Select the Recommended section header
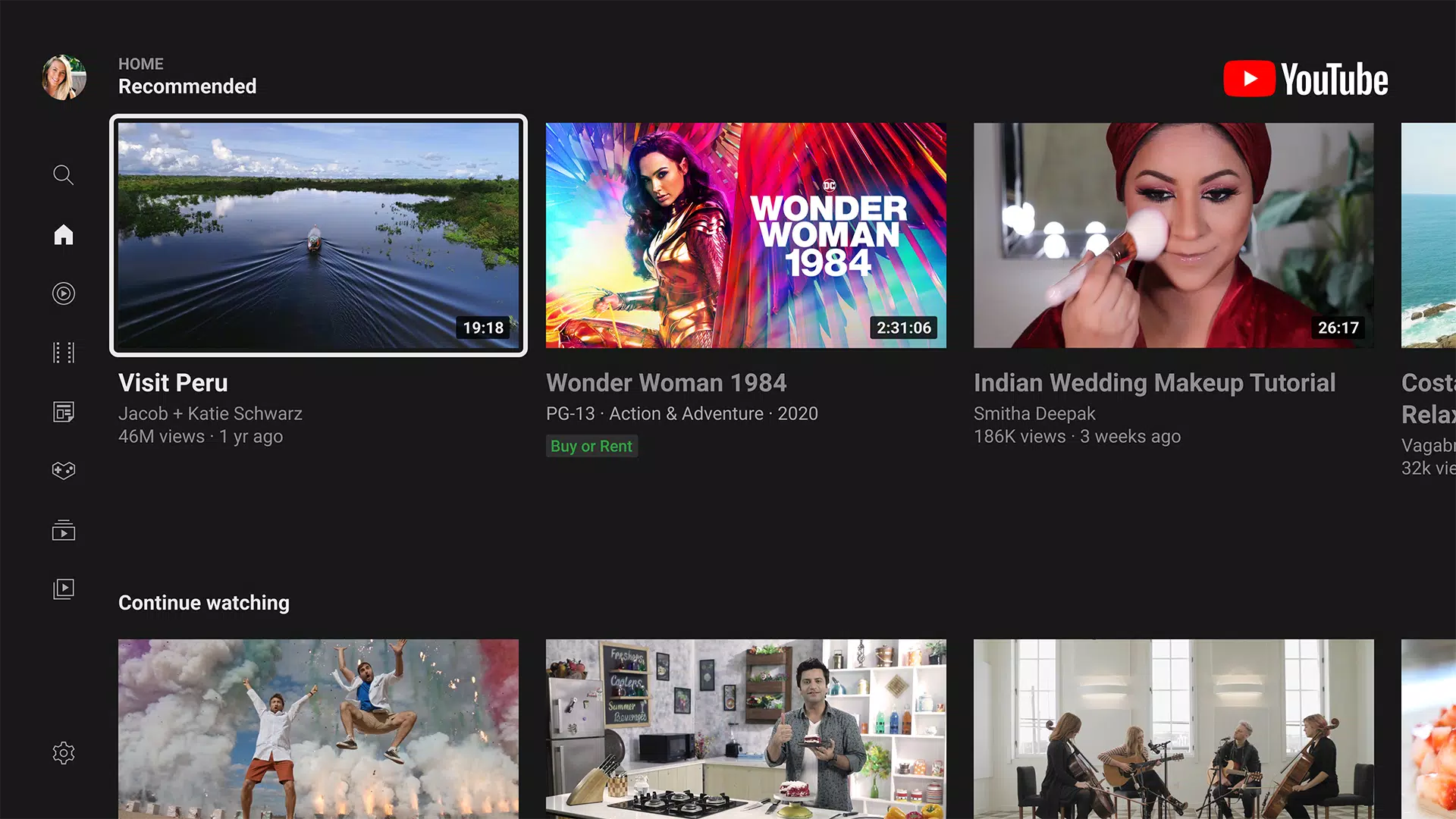1456x819 pixels. click(187, 86)
